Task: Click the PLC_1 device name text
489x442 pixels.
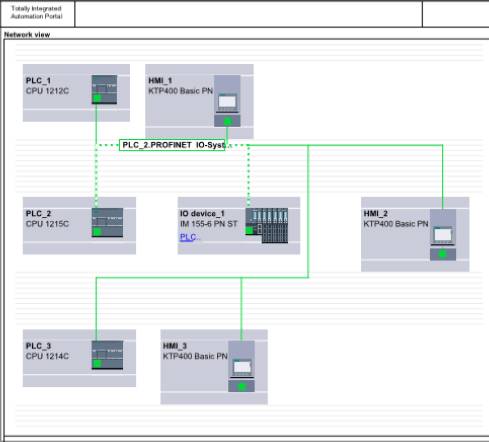Action: pyautogui.click(x=38, y=81)
